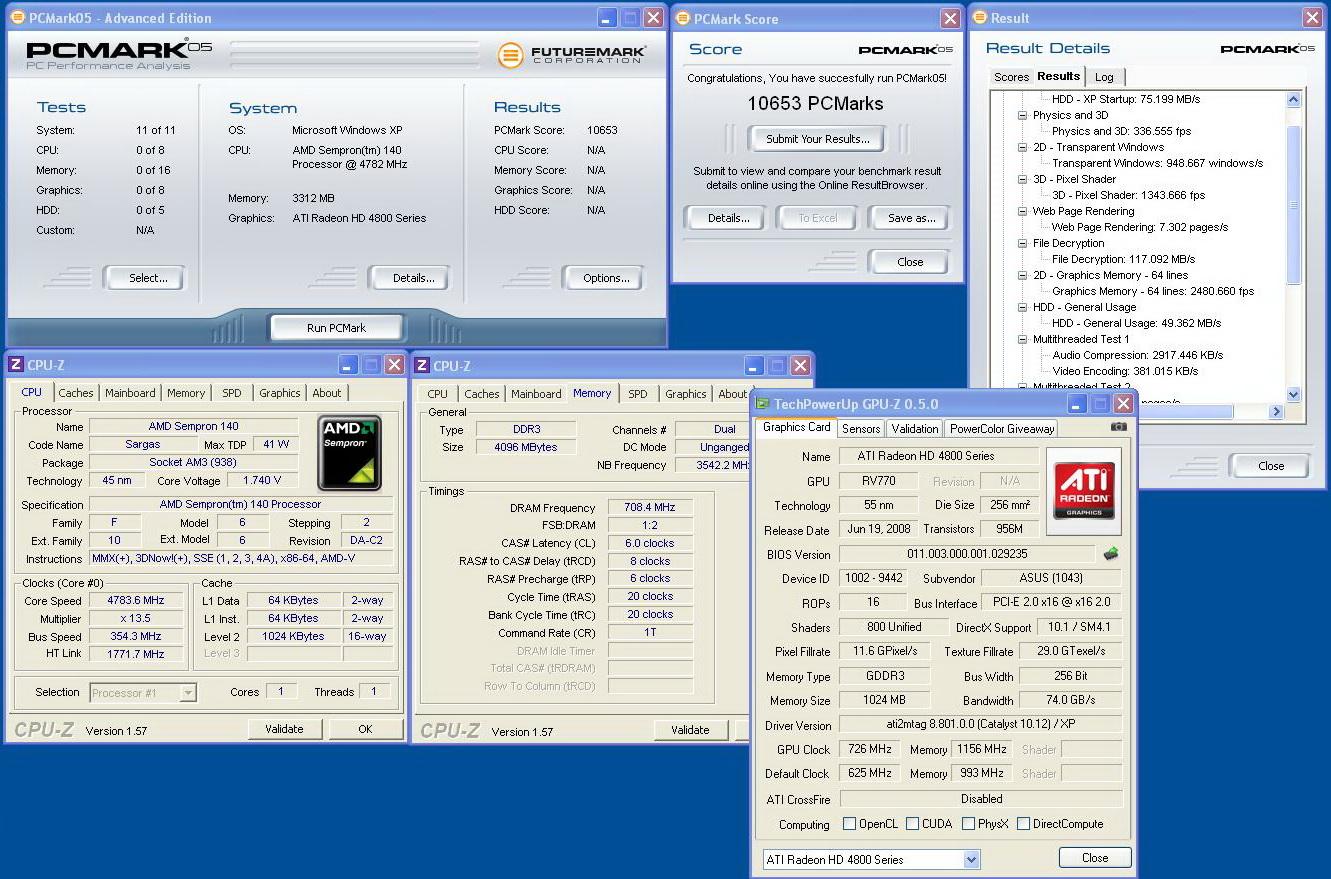
Task: Open the PowerColor Giveaway tab
Action: click(1002, 429)
